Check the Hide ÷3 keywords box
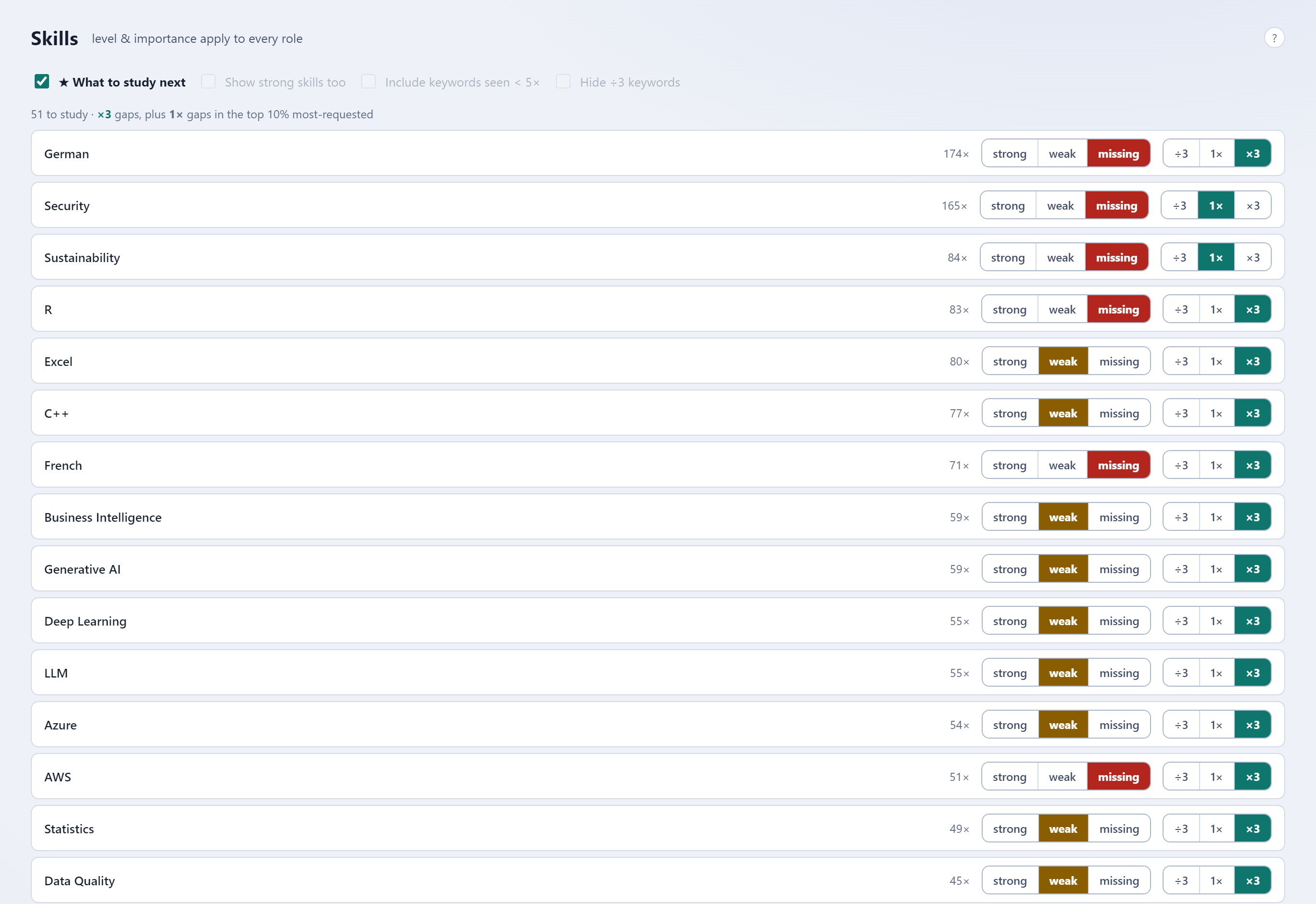 (x=563, y=82)
